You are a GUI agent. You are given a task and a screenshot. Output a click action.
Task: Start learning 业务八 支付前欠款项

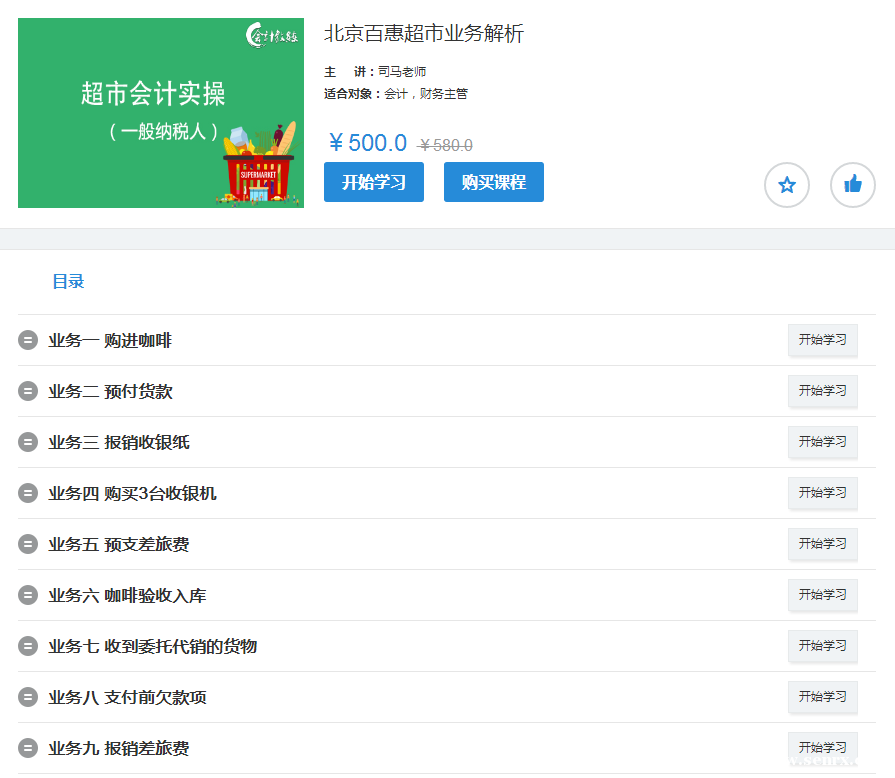point(822,697)
